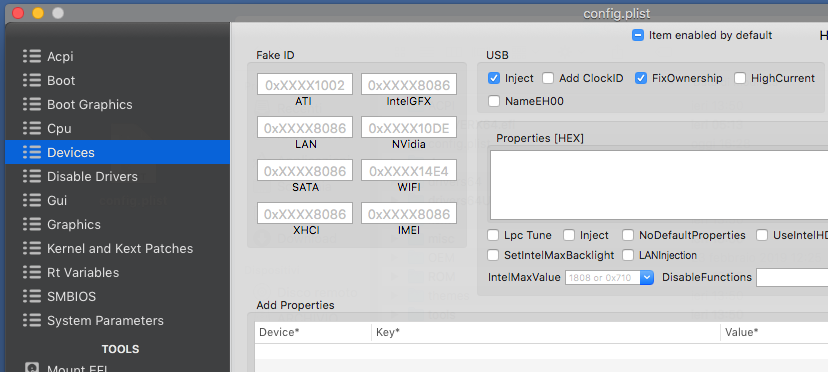Image resolution: width=828 pixels, height=372 pixels.
Task: Click the first empty Add Properties row
Action: 541,351
